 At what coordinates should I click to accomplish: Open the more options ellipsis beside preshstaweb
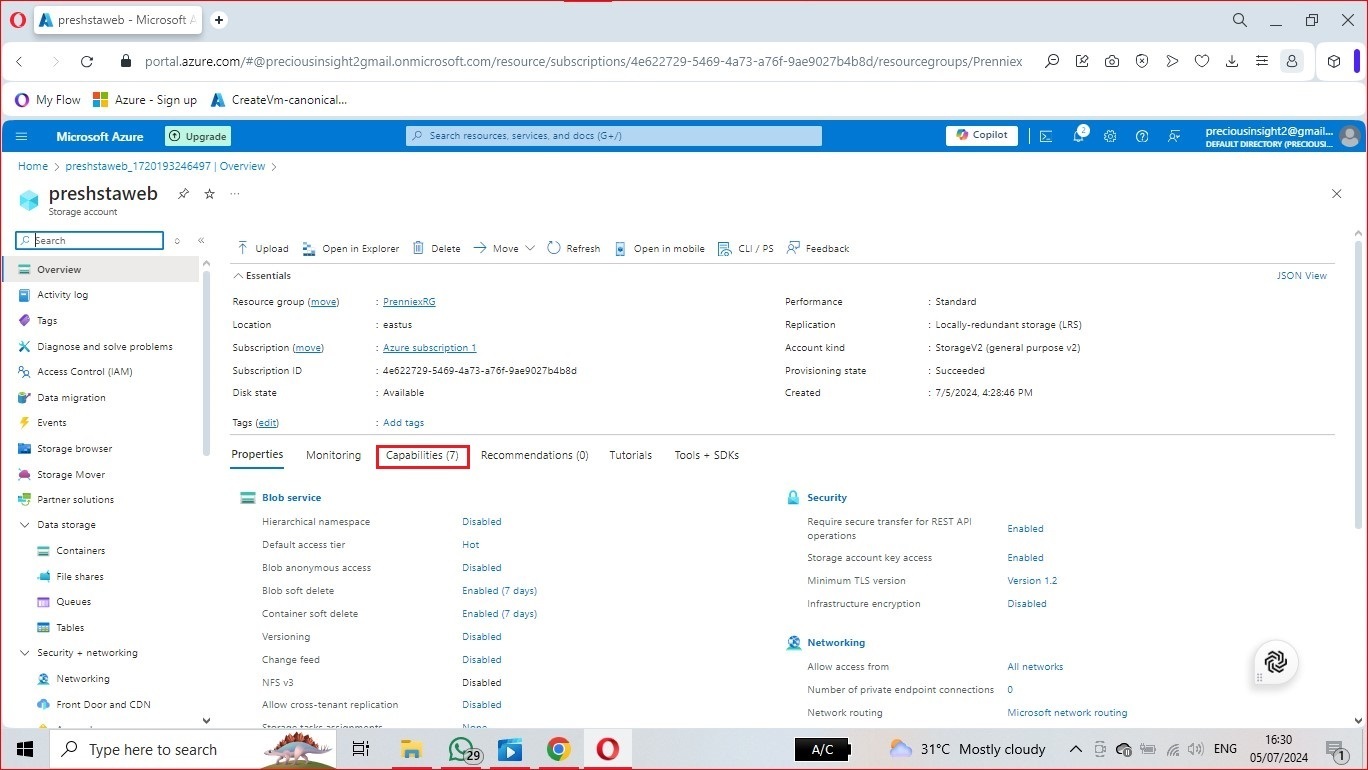pyautogui.click(x=235, y=194)
